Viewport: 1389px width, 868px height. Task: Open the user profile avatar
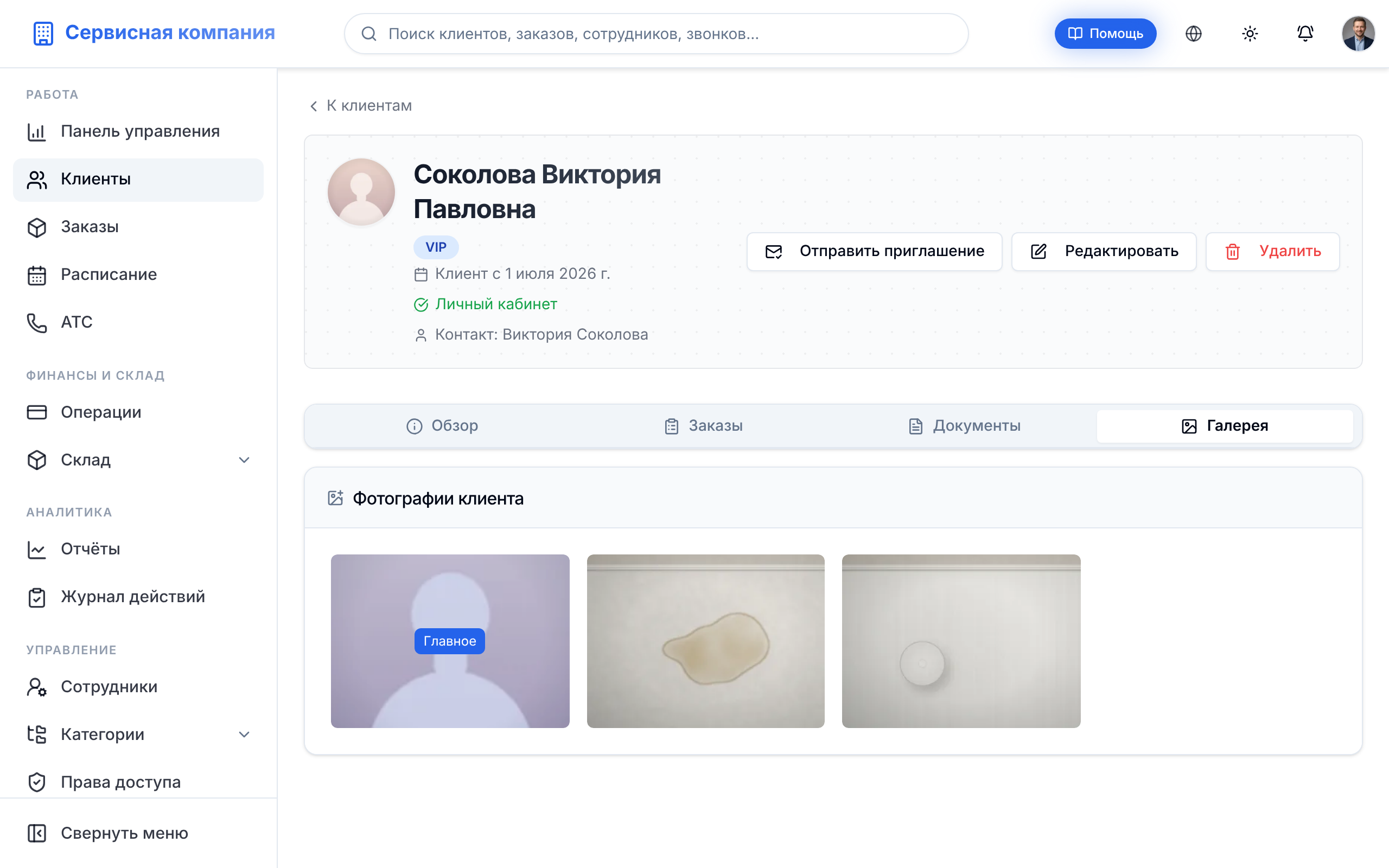(1358, 34)
